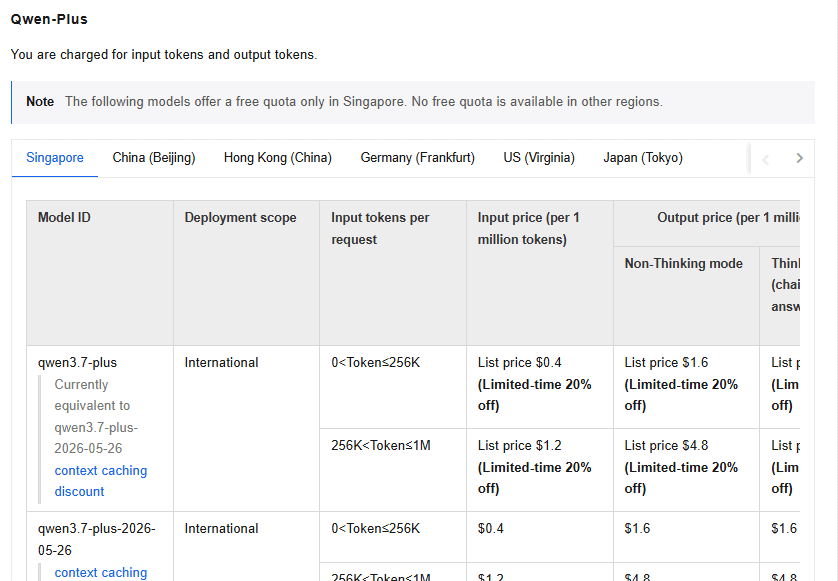Select the US (Virginia) tab
The height and width of the screenshot is (581, 838).
(x=539, y=158)
